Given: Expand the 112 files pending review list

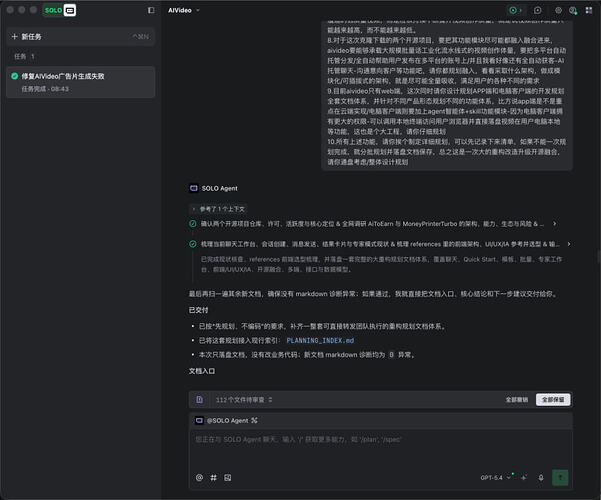Looking at the screenshot, I should [244, 400].
